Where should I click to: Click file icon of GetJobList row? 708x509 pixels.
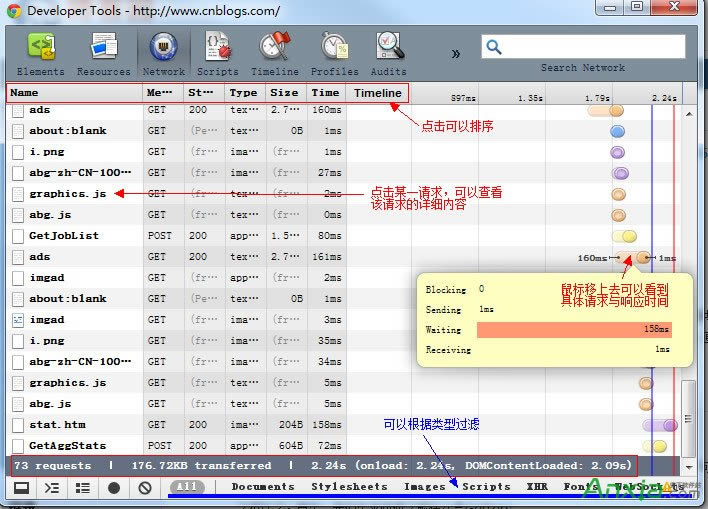(18, 236)
